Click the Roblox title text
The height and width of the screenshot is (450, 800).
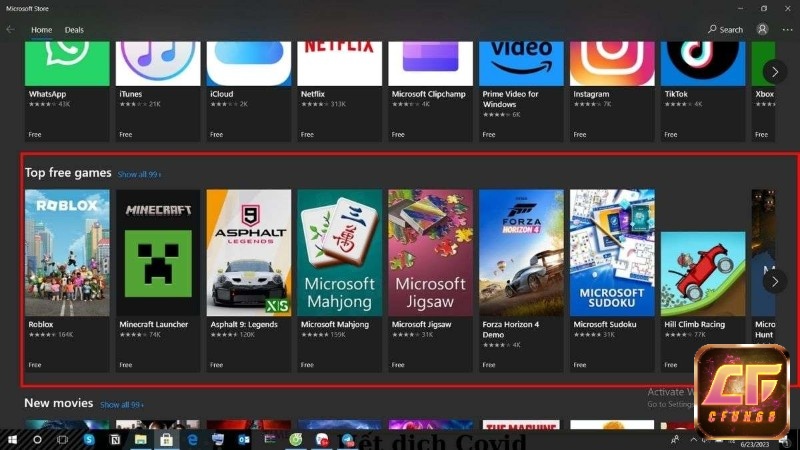click(41, 324)
